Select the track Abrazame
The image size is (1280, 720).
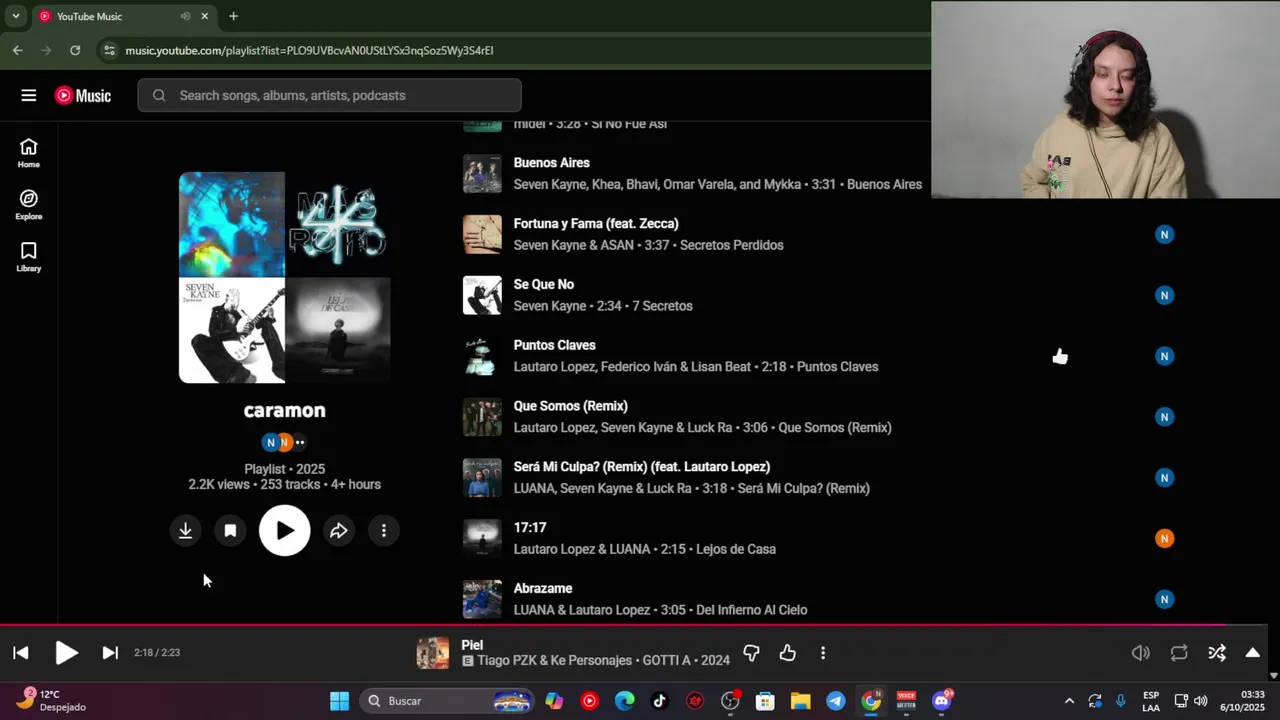(542, 589)
